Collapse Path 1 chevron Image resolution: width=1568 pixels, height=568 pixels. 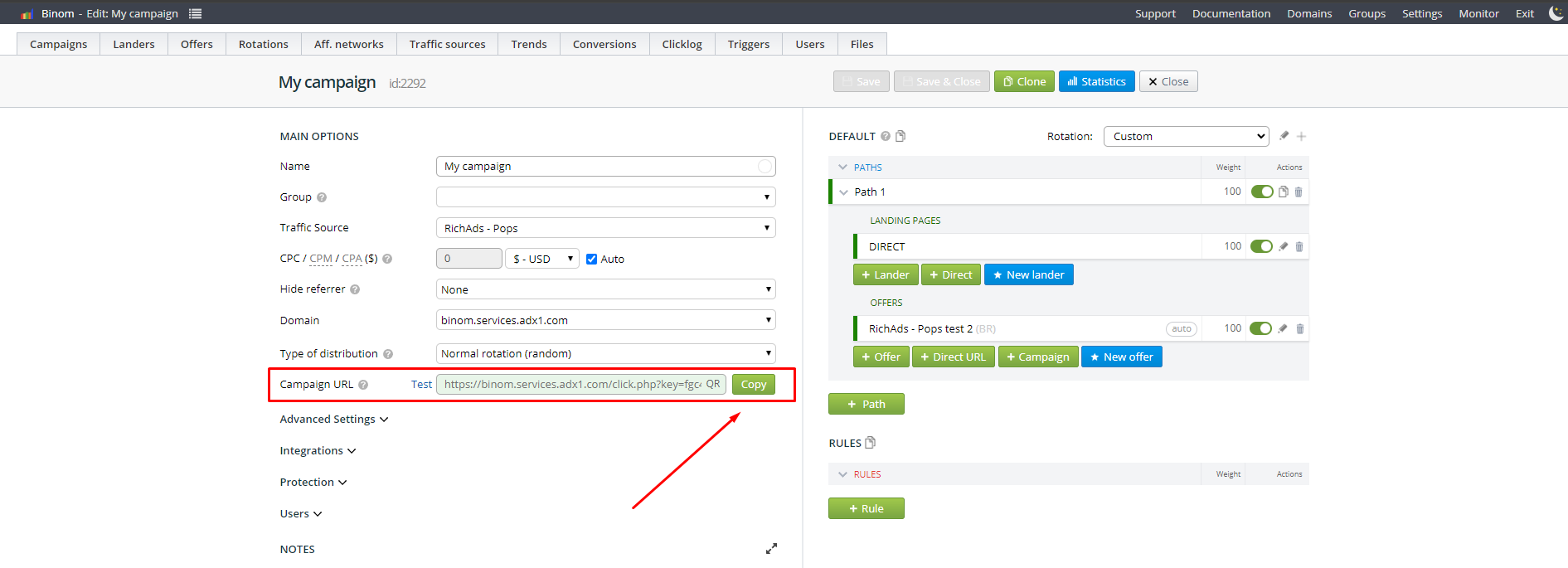[x=844, y=192]
